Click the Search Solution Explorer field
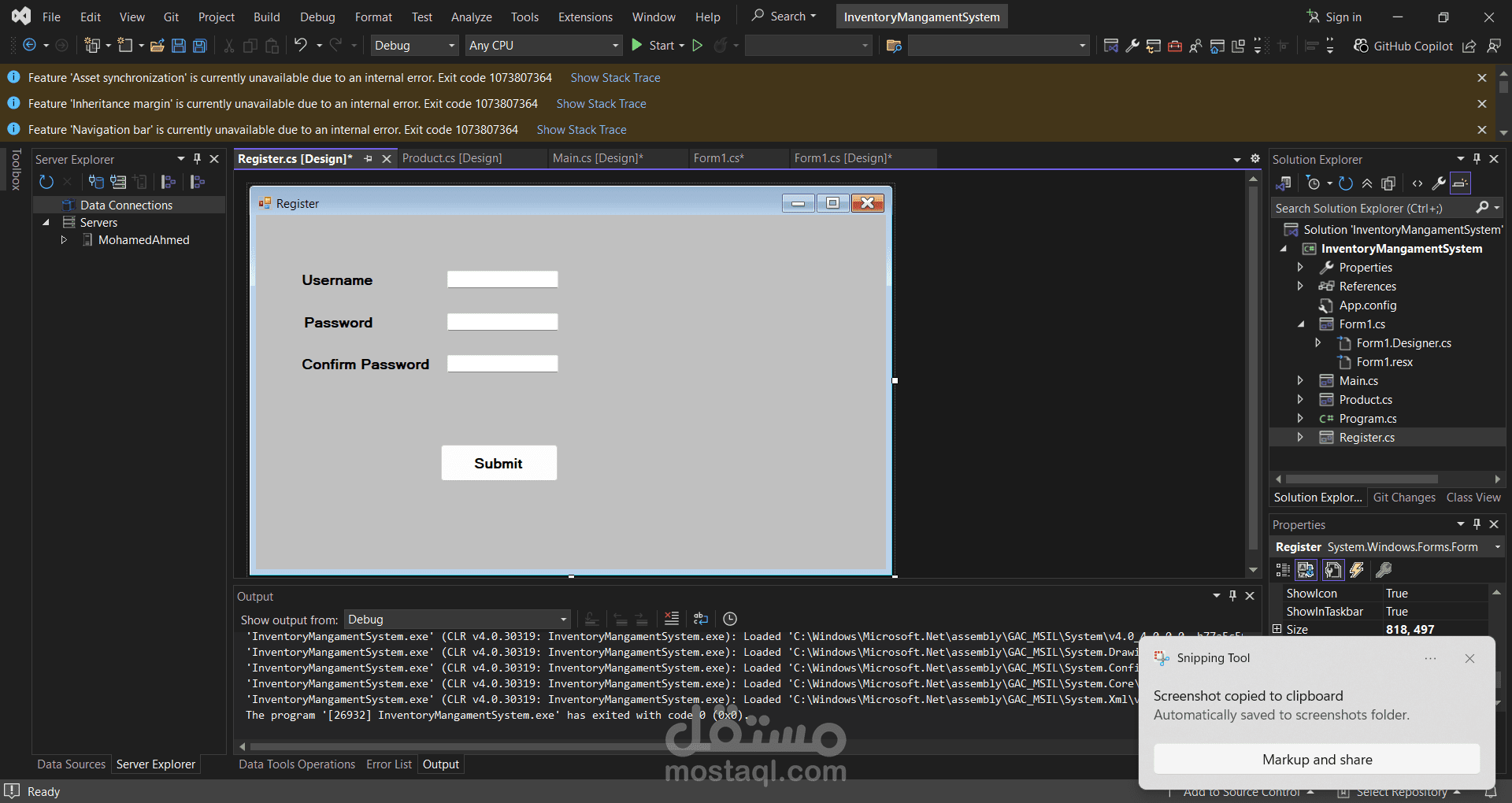The height and width of the screenshot is (803, 1512). point(1373,209)
